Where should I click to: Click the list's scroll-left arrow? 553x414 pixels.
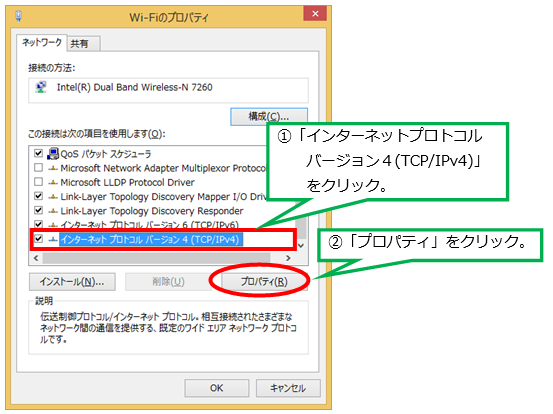pyautogui.click(x=36, y=258)
